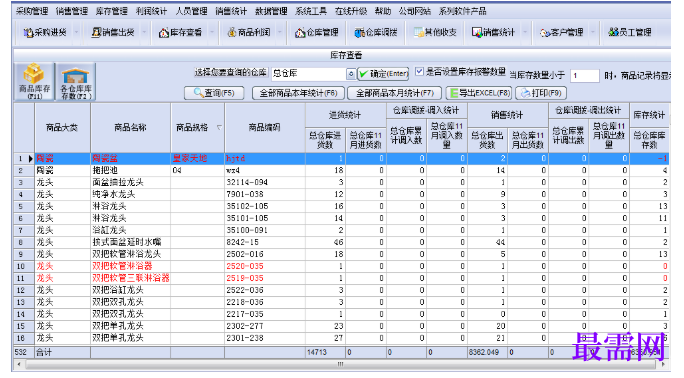Sort by the 商品名称 column header
This screenshot has height=378, width=684.
click(130, 128)
